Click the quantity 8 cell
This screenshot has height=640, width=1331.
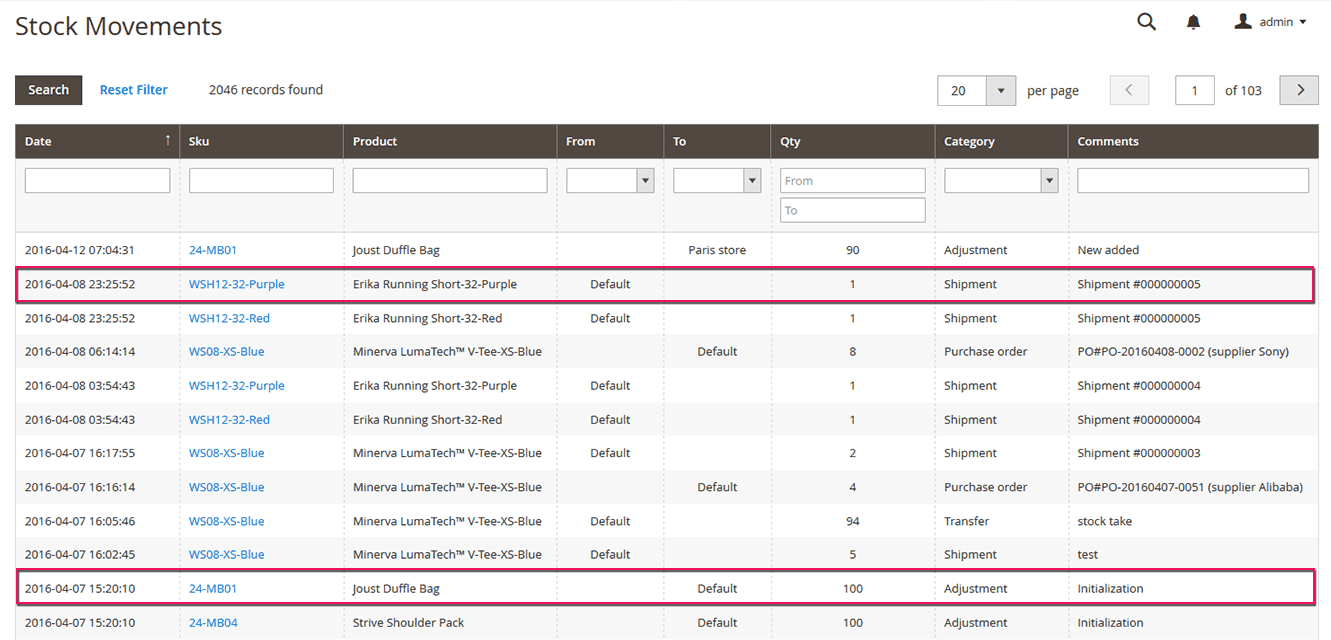point(852,352)
